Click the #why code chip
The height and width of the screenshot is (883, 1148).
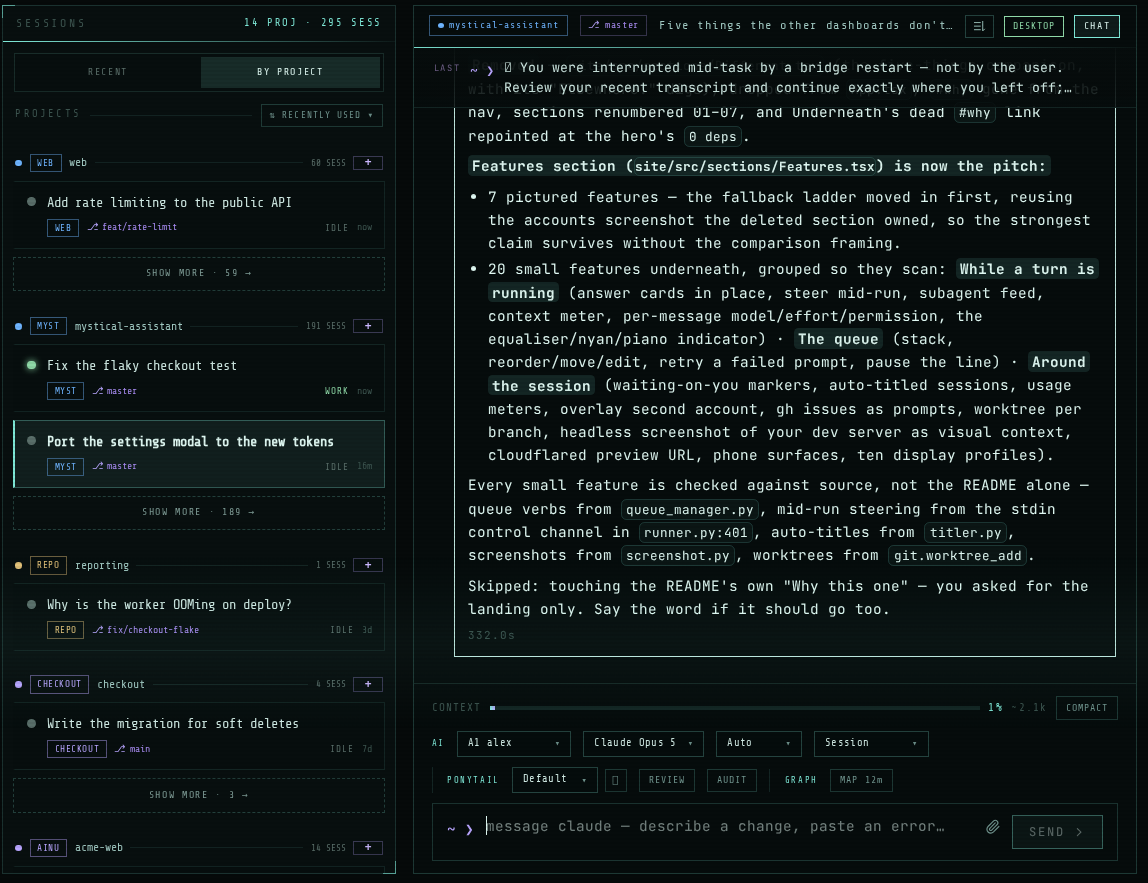pyautogui.click(x=974, y=113)
